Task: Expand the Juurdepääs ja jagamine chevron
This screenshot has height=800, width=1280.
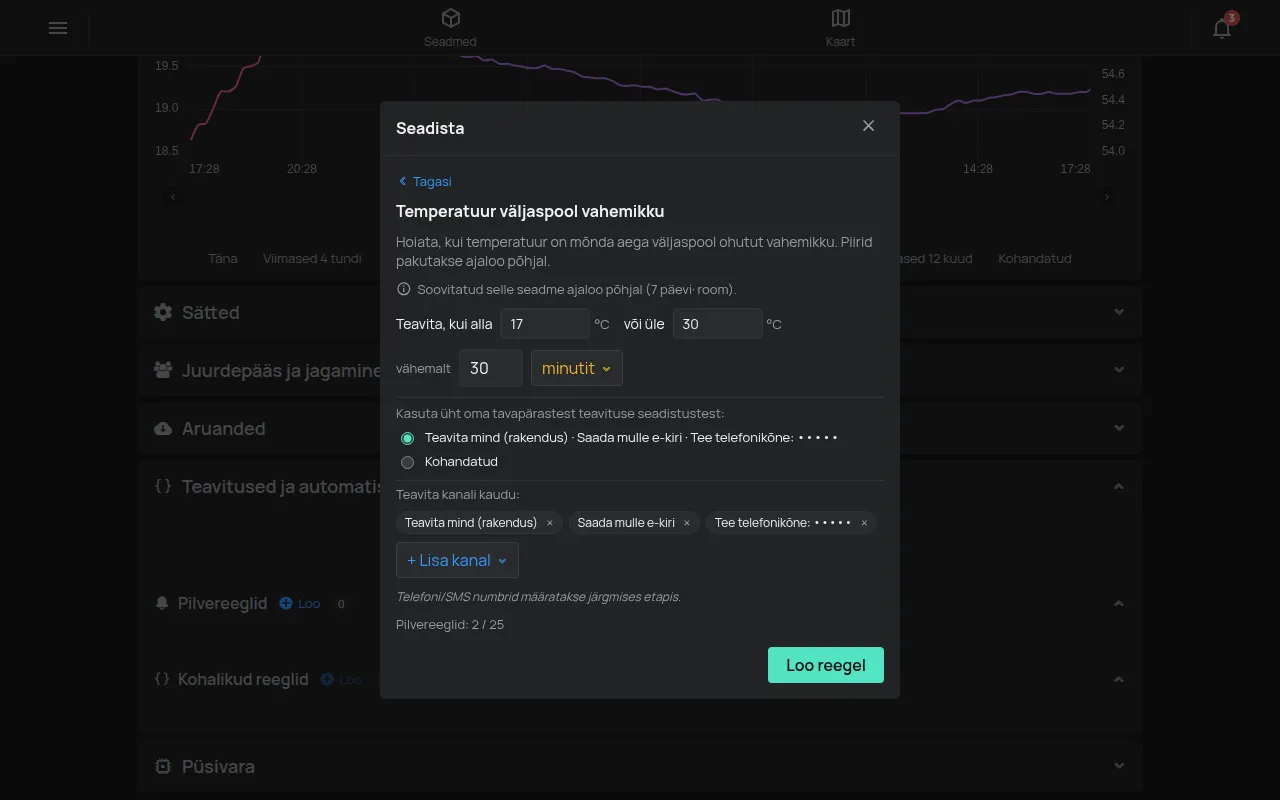Action: tap(1119, 370)
